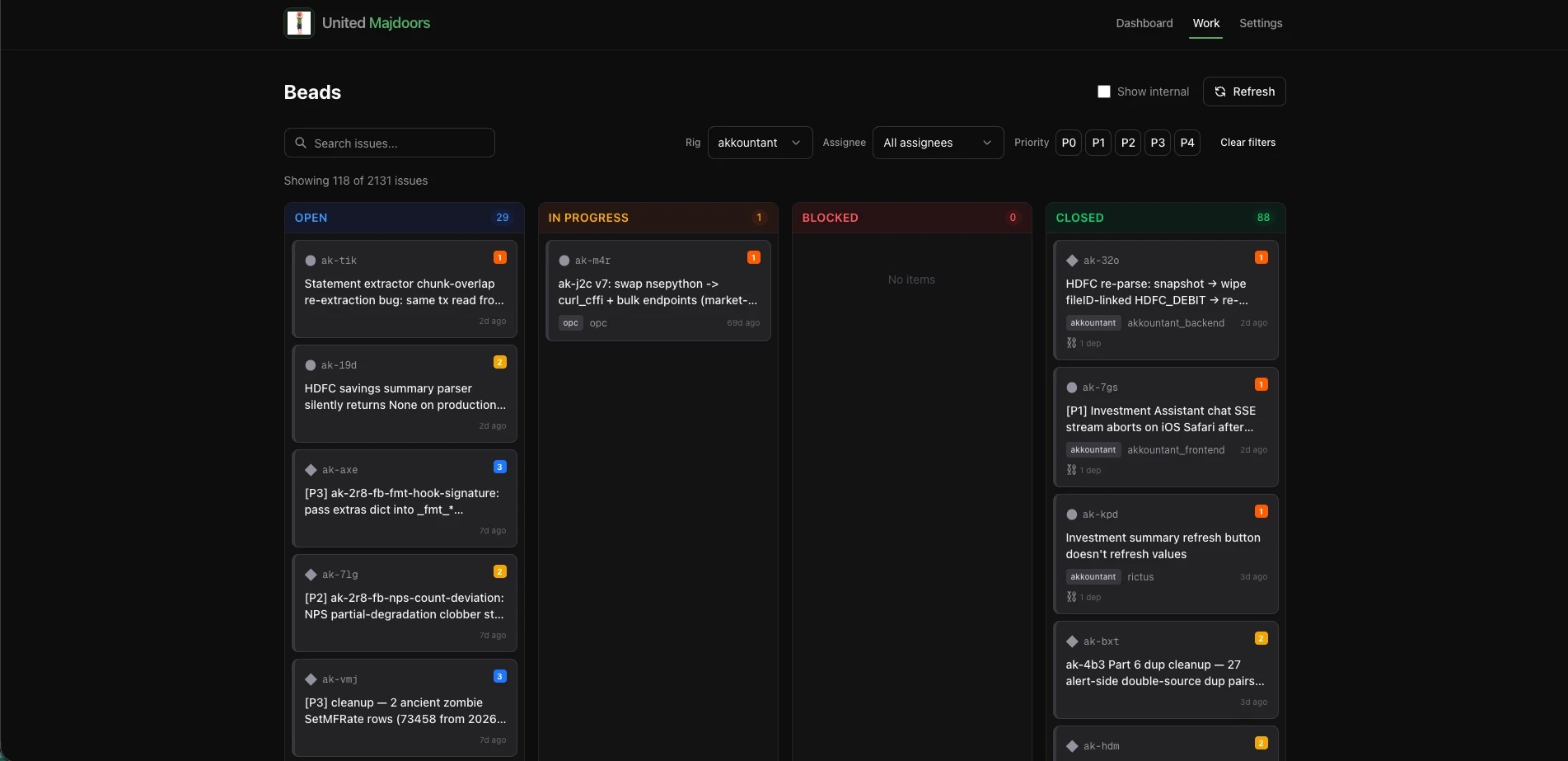Open the All assignees dropdown

[938, 143]
